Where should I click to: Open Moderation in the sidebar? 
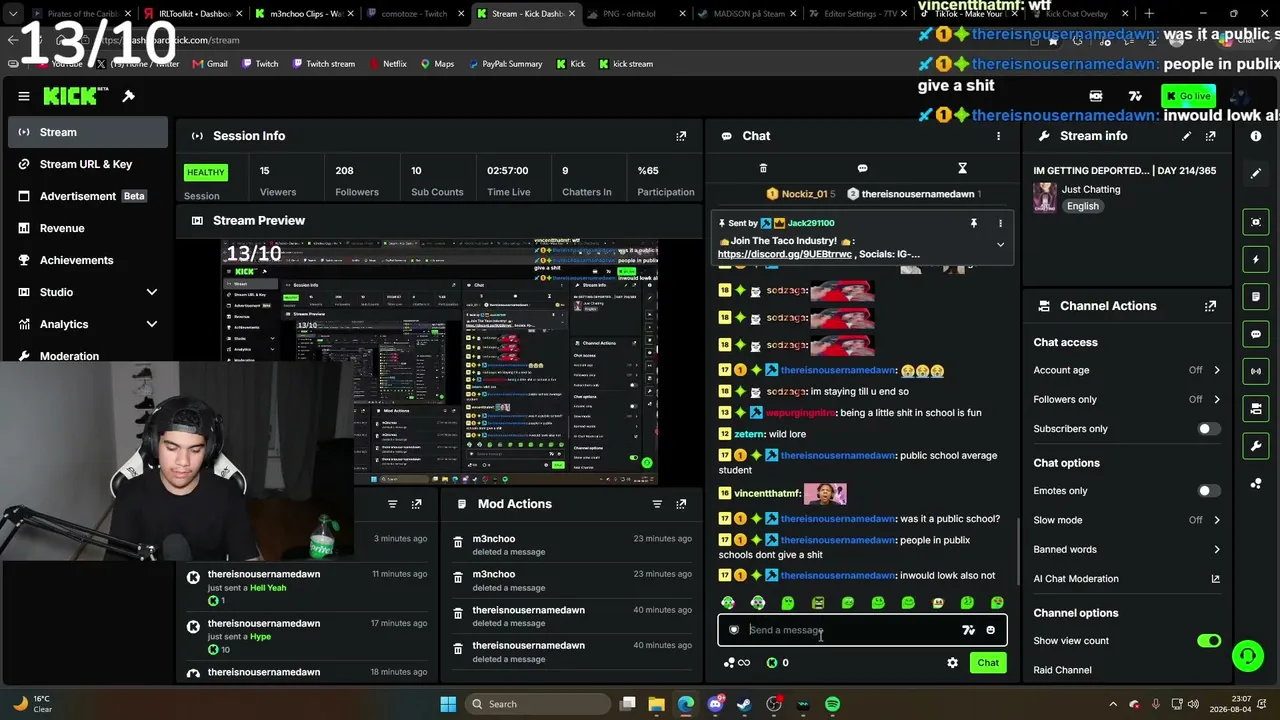pyautogui.click(x=88, y=355)
